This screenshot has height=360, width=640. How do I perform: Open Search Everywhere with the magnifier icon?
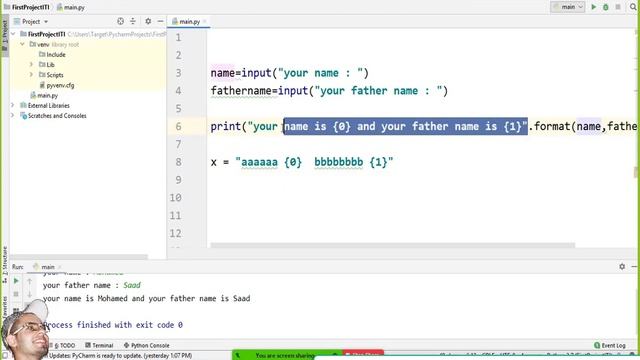(633, 7)
